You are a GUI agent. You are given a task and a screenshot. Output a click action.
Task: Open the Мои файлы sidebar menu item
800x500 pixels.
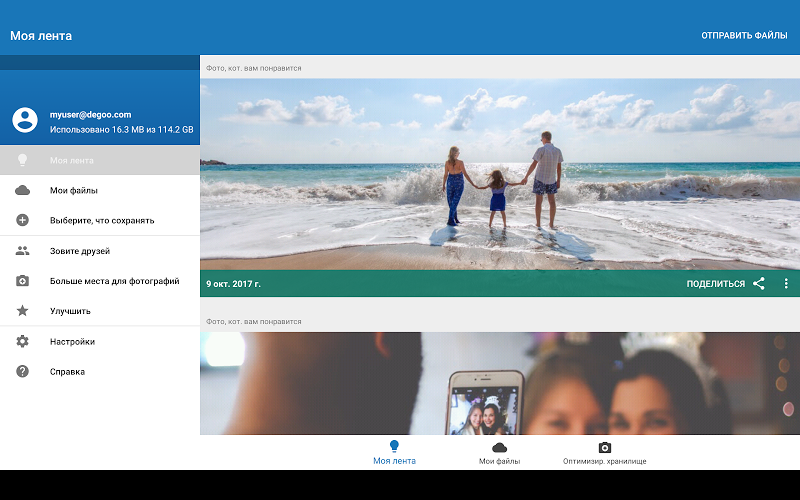tap(74, 190)
